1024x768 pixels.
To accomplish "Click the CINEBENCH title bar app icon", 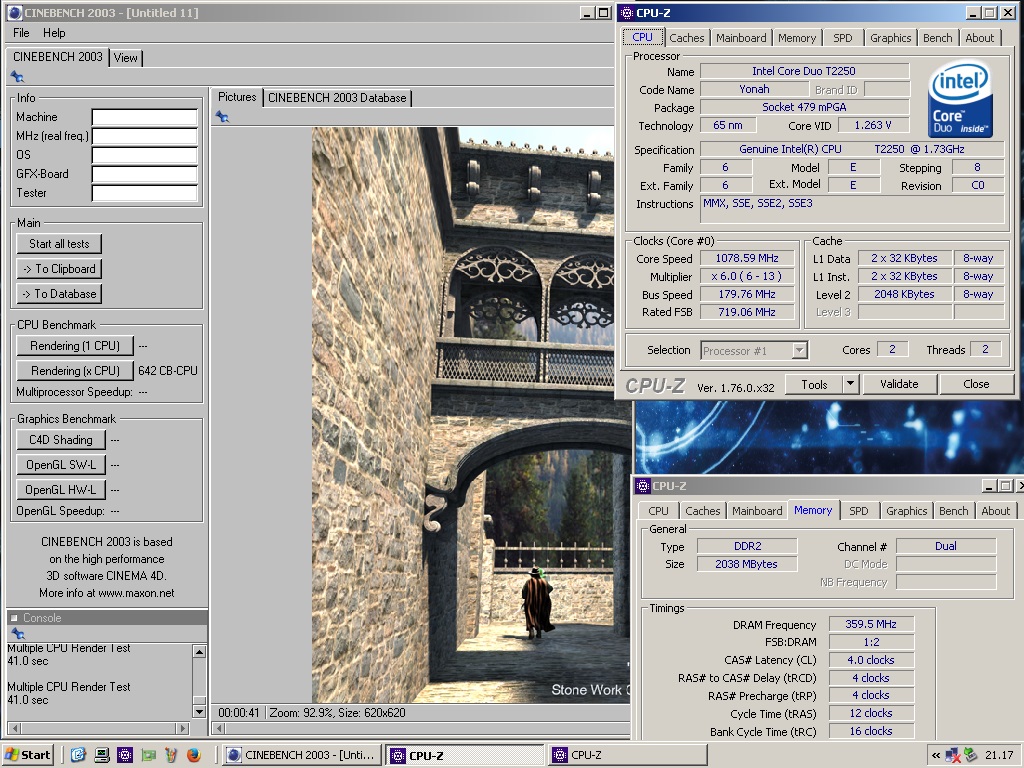I will 14,12.
